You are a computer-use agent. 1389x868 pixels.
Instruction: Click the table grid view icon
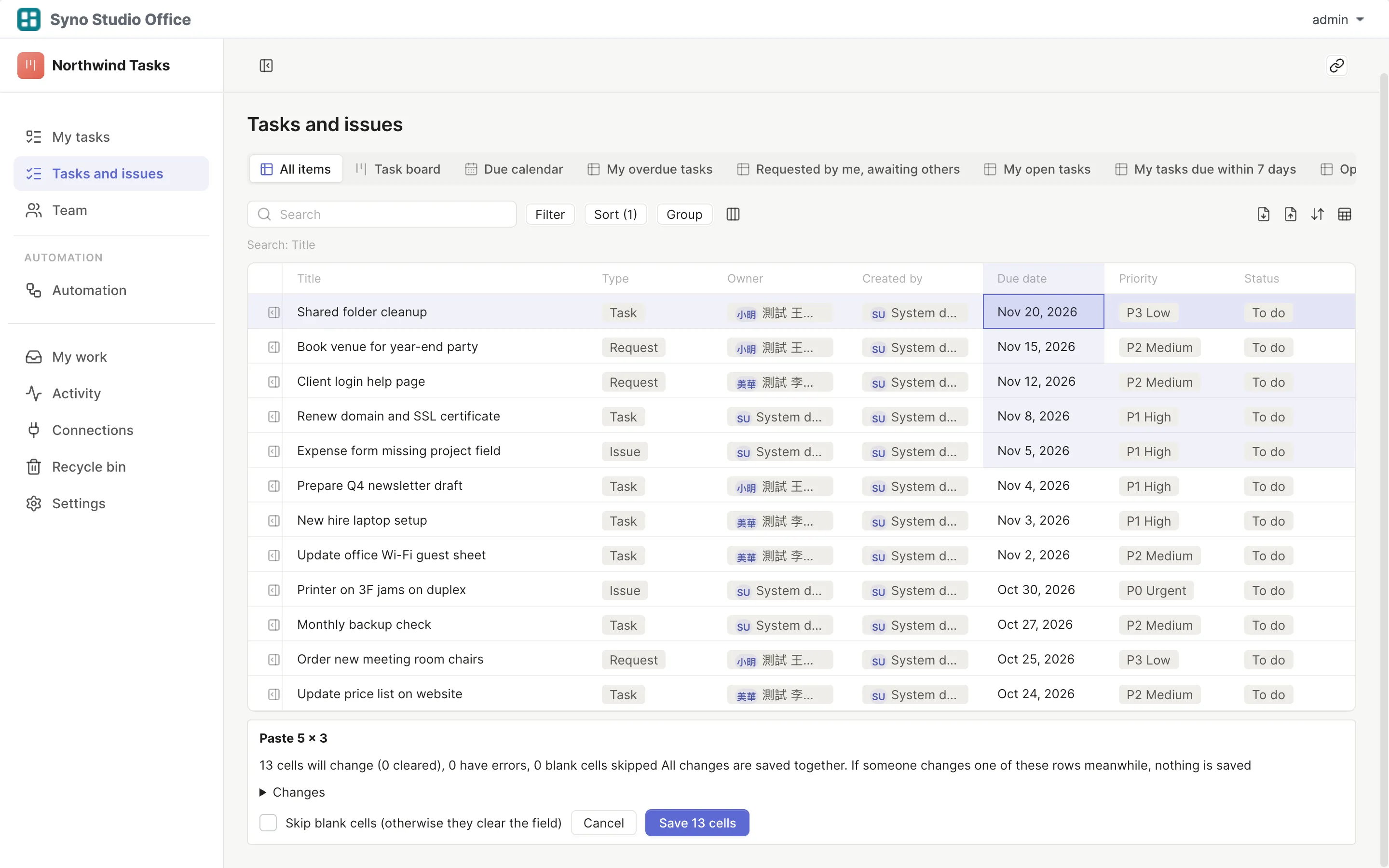point(1344,214)
